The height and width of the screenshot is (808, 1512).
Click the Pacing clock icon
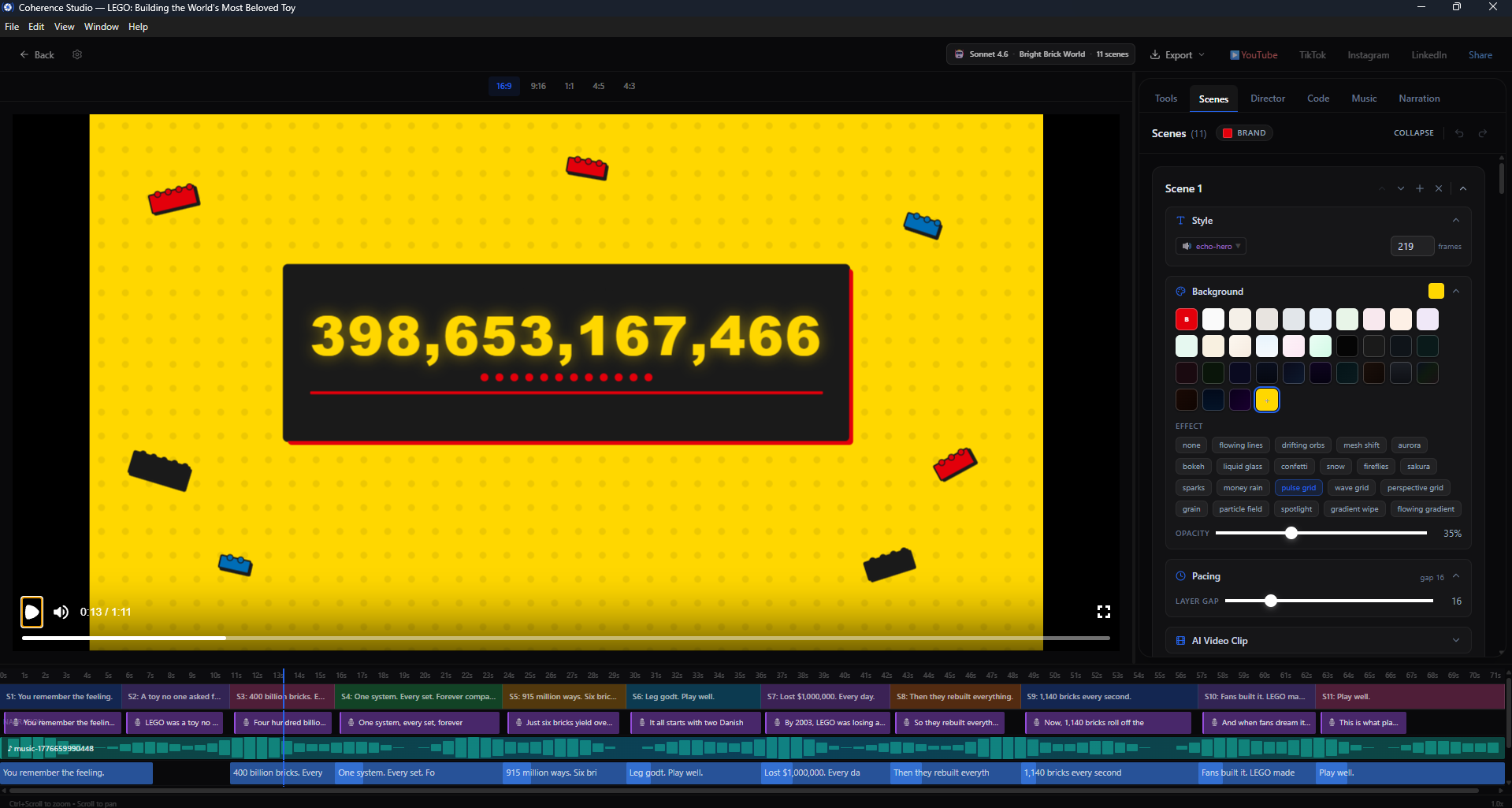pyautogui.click(x=1181, y=576)
